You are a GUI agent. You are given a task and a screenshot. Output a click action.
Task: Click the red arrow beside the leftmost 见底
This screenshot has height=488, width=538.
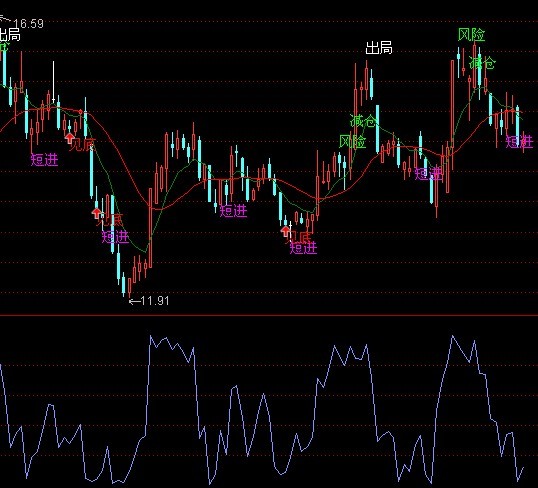(x=70, y=138)
